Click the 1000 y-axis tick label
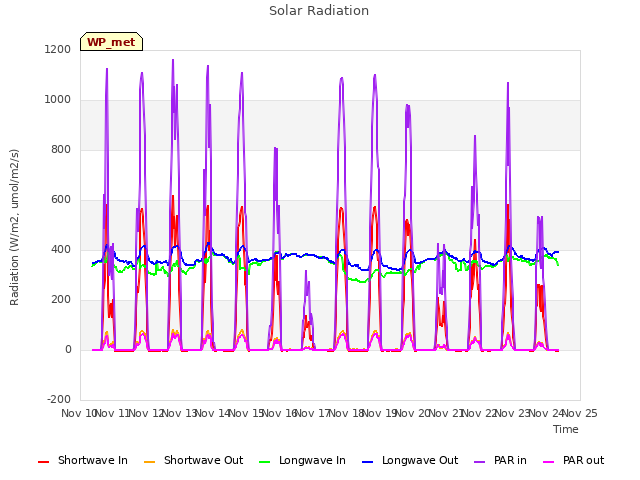The height and width of the screenshot is (480, 640). [58, 100]
